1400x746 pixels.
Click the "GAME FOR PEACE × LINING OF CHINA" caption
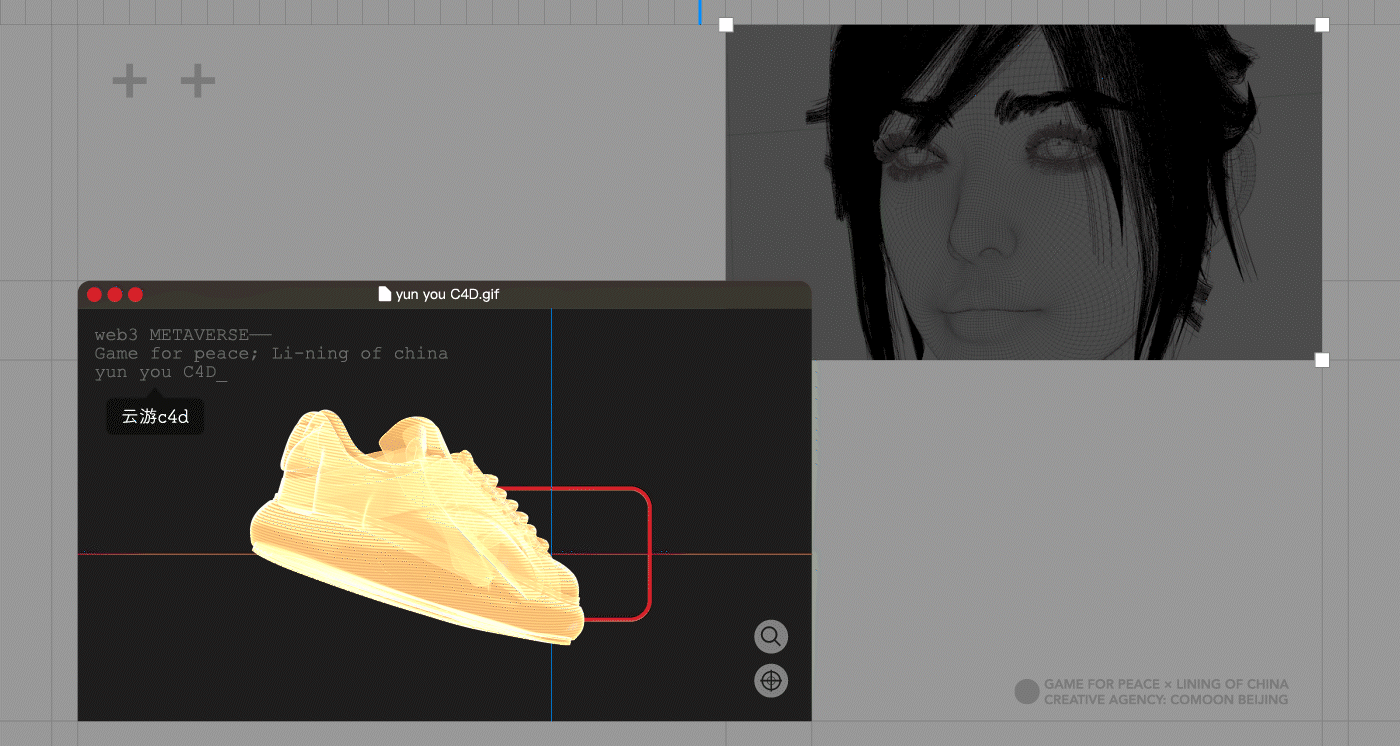point(1166,684)
